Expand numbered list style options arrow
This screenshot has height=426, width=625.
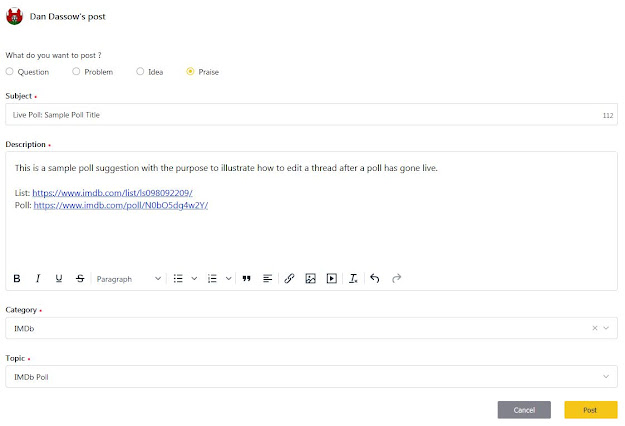[x=228, y=279]
